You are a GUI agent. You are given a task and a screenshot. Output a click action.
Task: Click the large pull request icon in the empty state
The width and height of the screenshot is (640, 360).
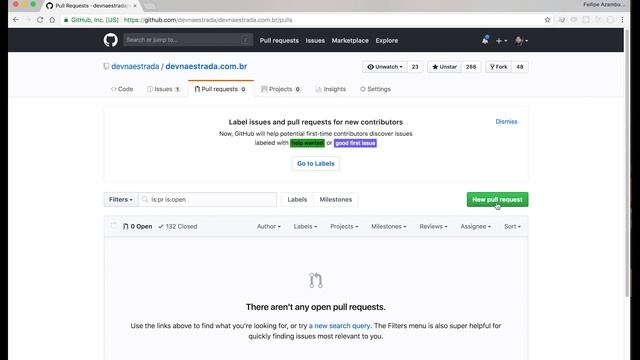pos(316,280)
